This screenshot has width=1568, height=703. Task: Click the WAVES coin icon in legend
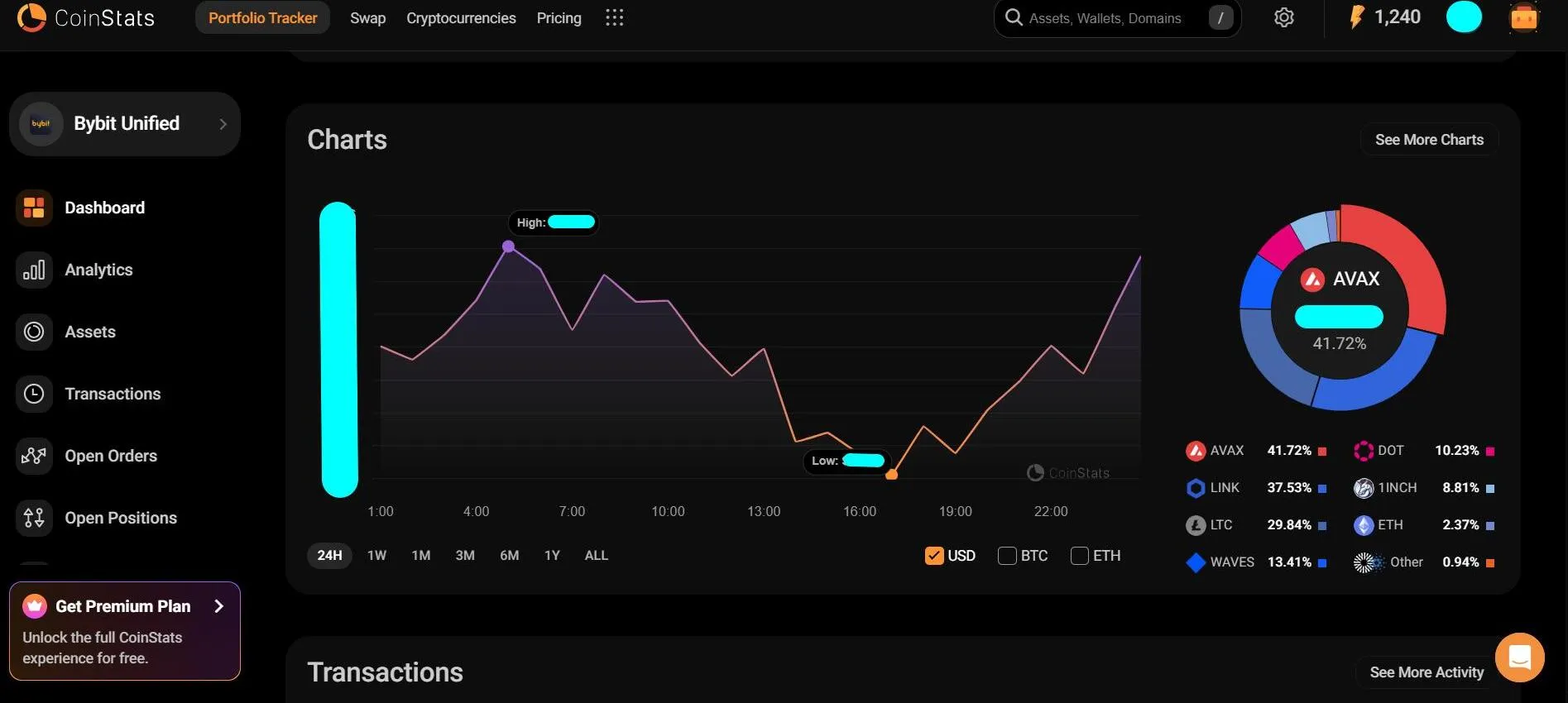tap(1196, 562)
